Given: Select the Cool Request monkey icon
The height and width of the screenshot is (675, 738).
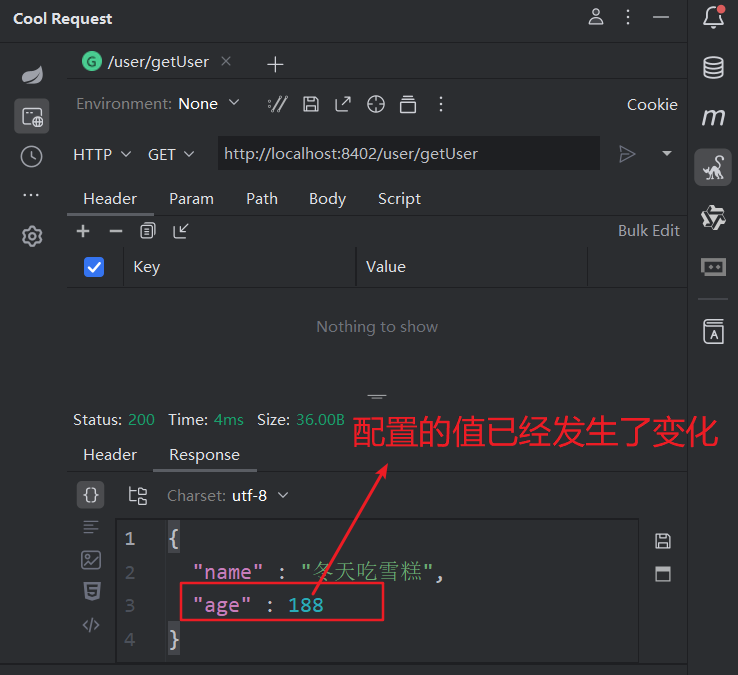Looking at the screenshot, I should tap(713, 168).
